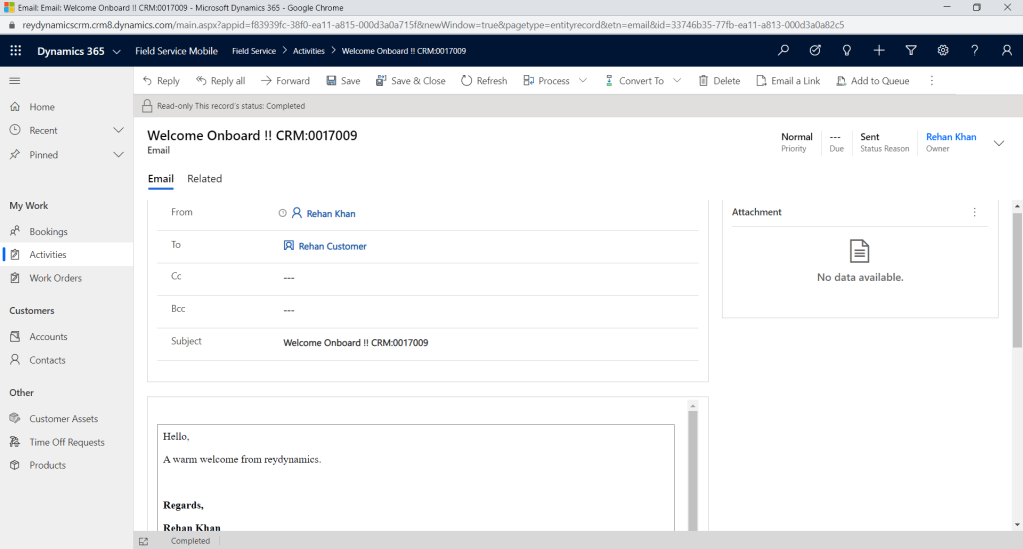This screenshot has height=549, width=1023.
Task: Expand the header details chevron beside Owner
Action: click(x=998, y=143)
